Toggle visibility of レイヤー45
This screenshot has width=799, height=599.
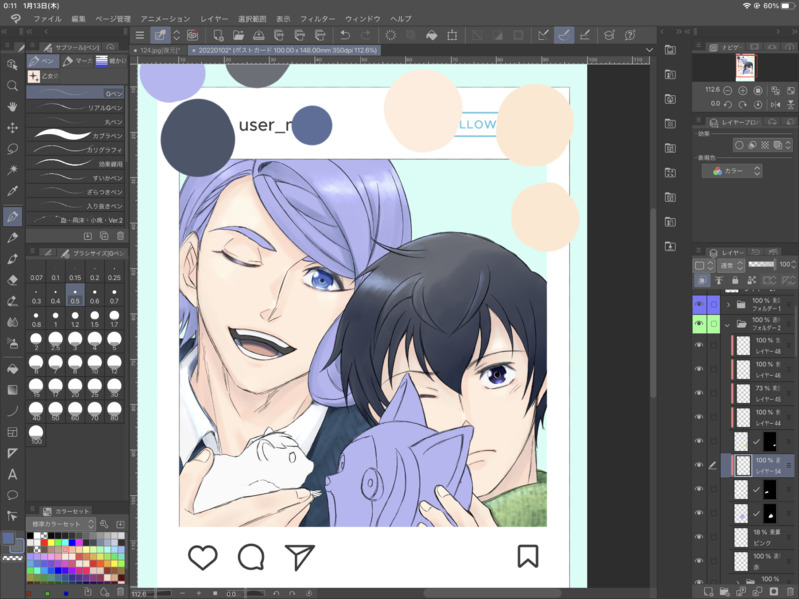(699, 393)
